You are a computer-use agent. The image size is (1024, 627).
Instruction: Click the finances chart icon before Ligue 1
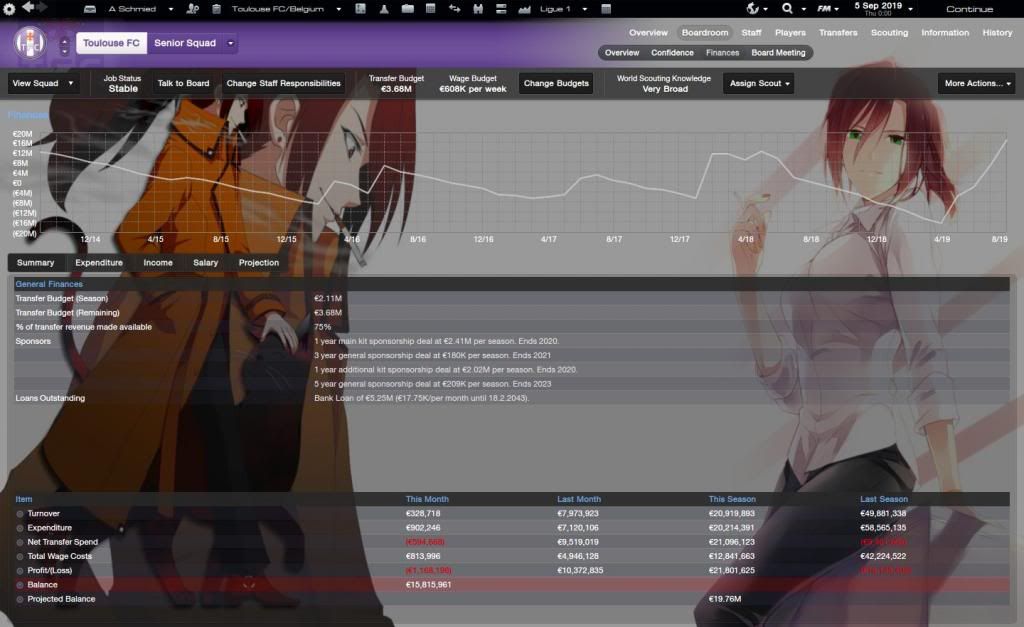click(524, 9)
